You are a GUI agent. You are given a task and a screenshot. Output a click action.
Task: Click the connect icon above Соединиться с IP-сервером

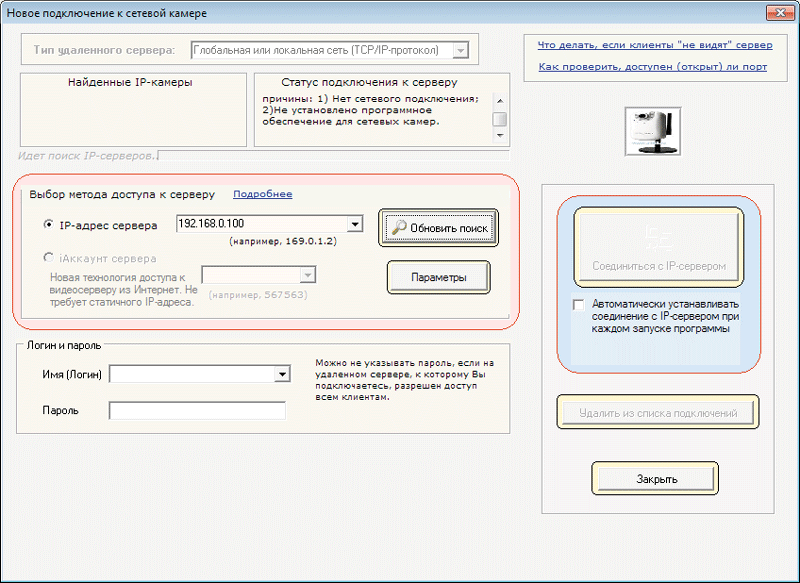[659, 239]
